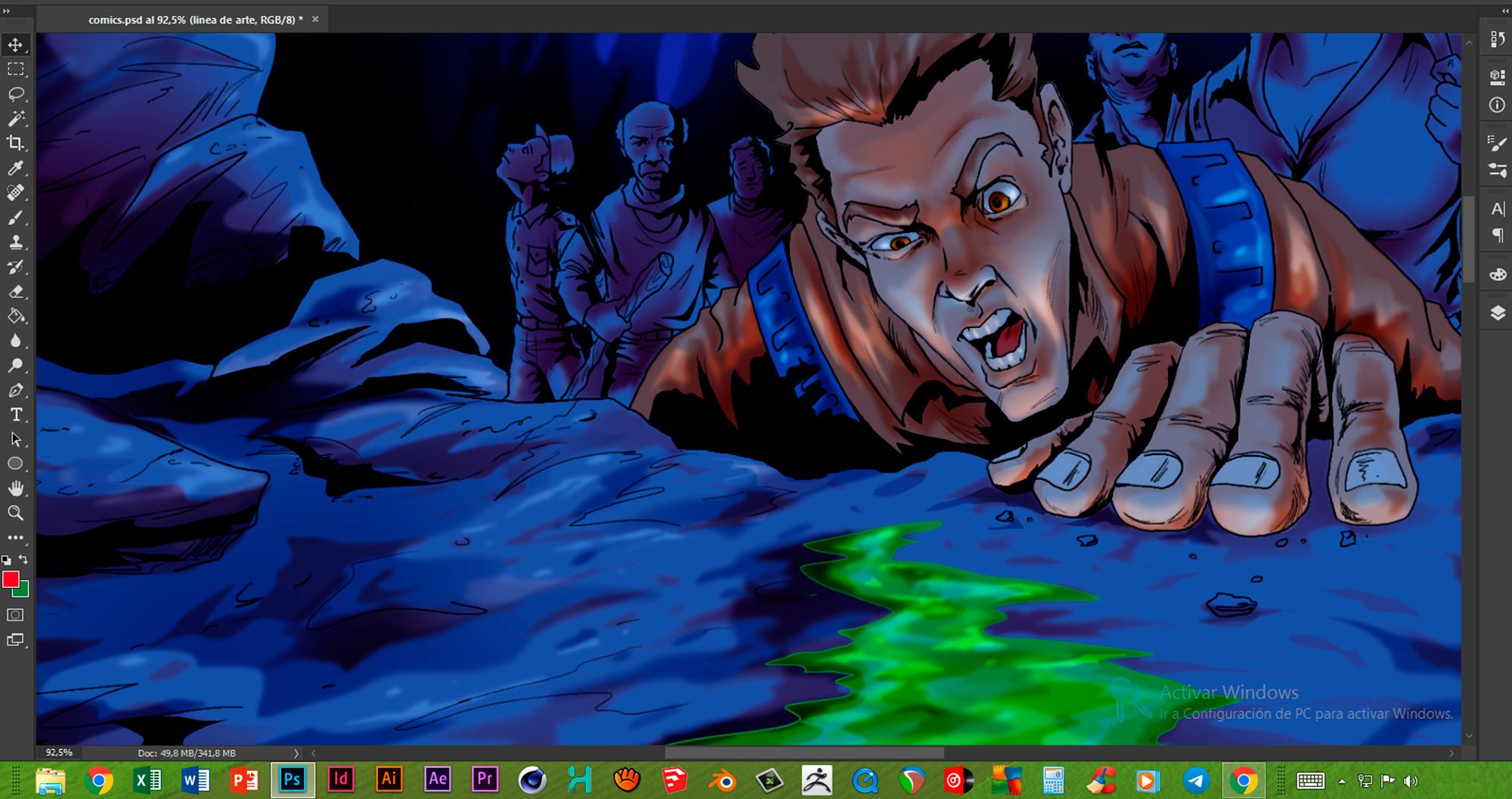The width and height of the screenshot is (1512, 799).
Task: Select the Magic Wand tool
Action: [16, 119]
